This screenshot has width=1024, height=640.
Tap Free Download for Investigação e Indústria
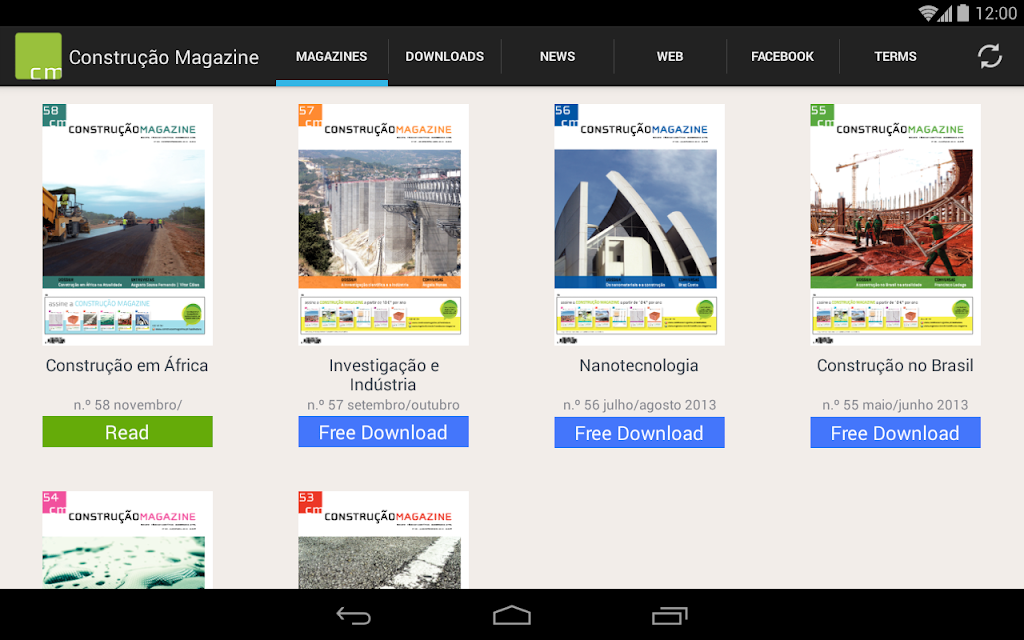click(x=383, y=432)
